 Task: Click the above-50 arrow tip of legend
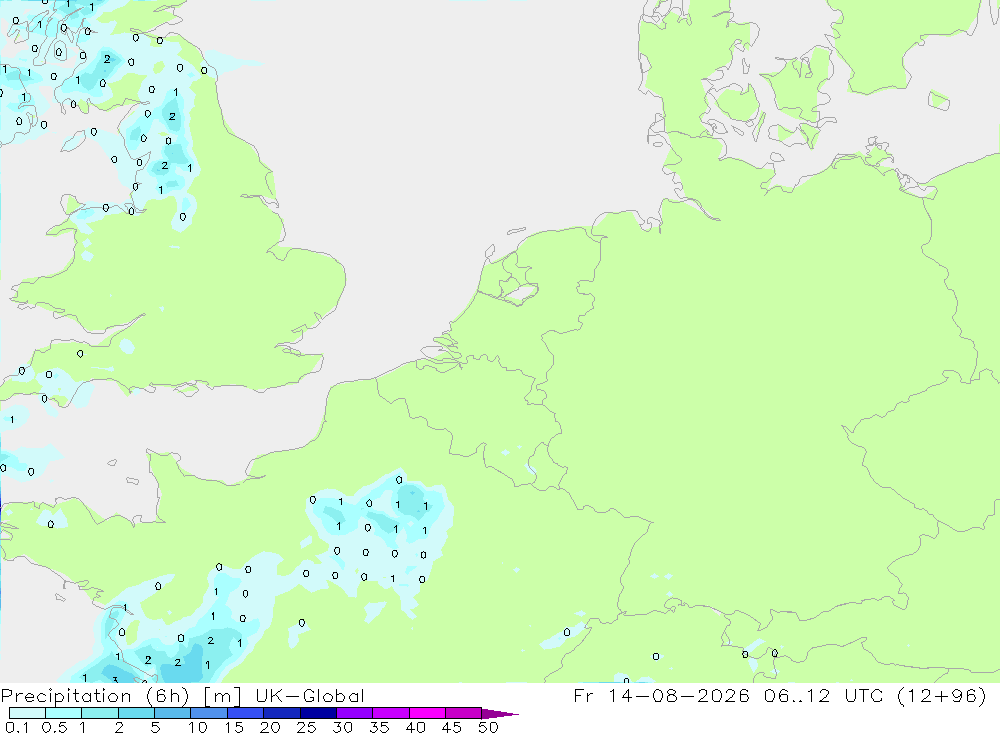(x=500, y=714)
